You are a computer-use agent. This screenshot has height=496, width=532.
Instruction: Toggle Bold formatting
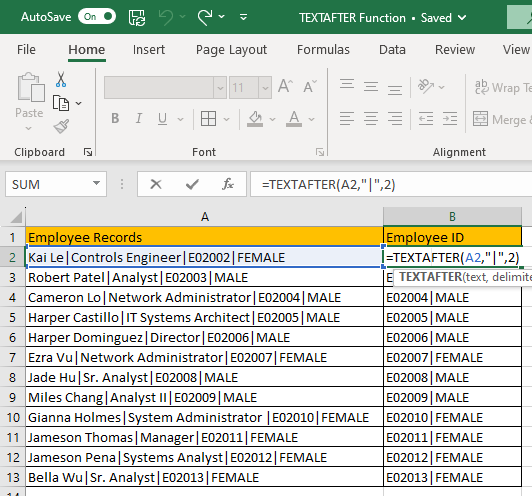pos(115,118)
